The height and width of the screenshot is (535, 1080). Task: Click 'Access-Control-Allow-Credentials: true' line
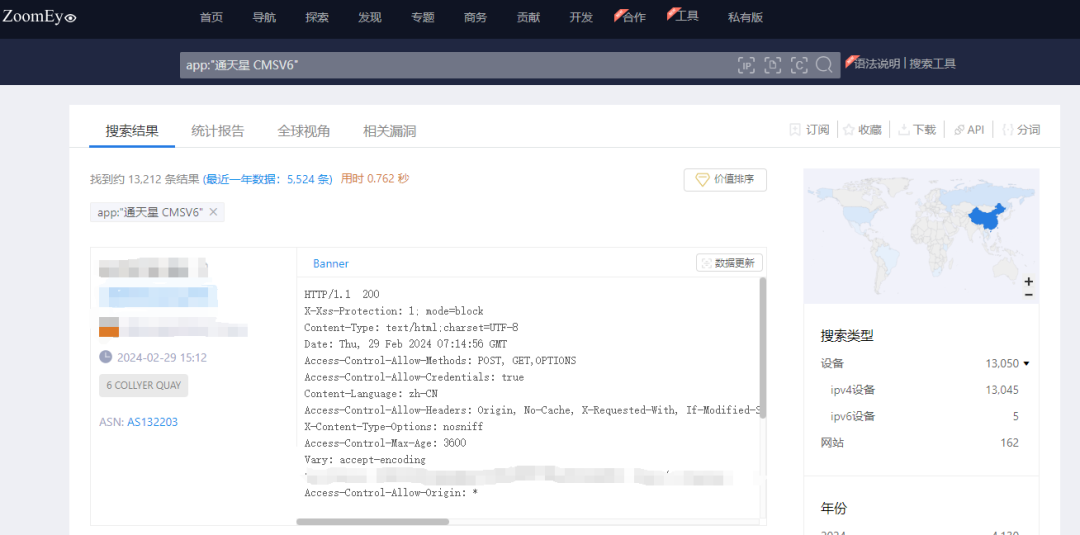point(414,377)
